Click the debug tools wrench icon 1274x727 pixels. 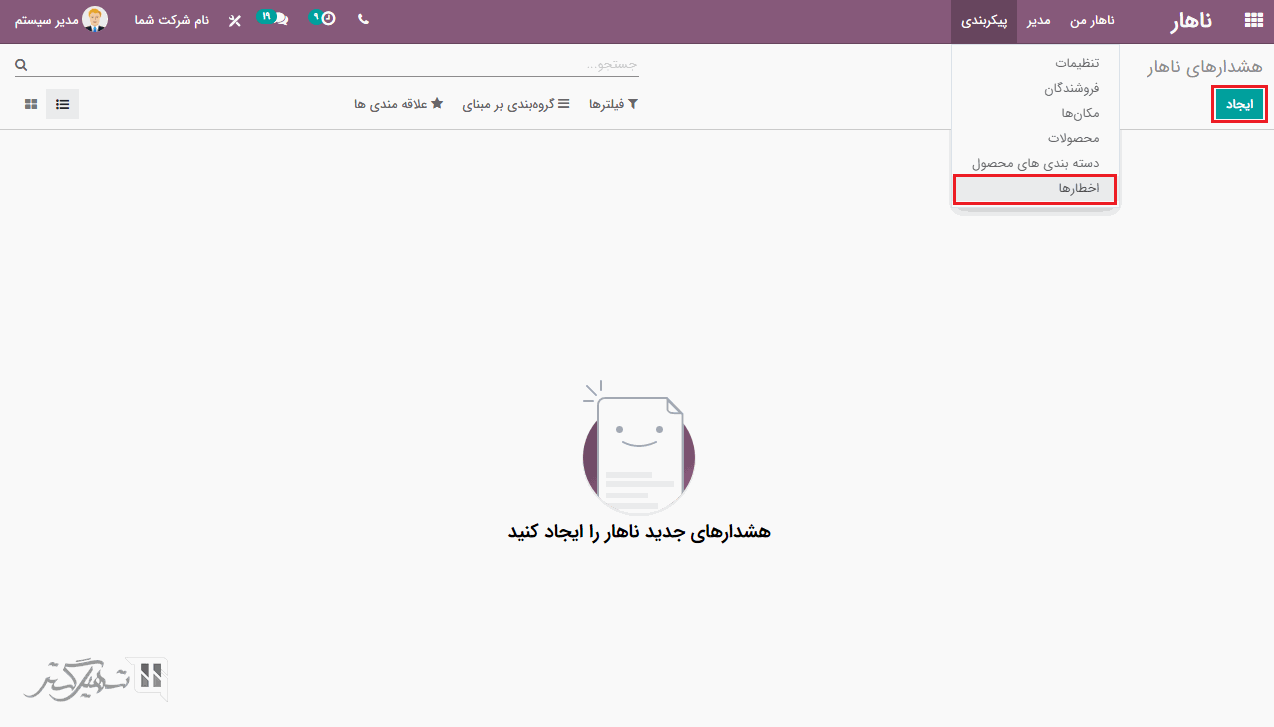click(x=235, y=21)
